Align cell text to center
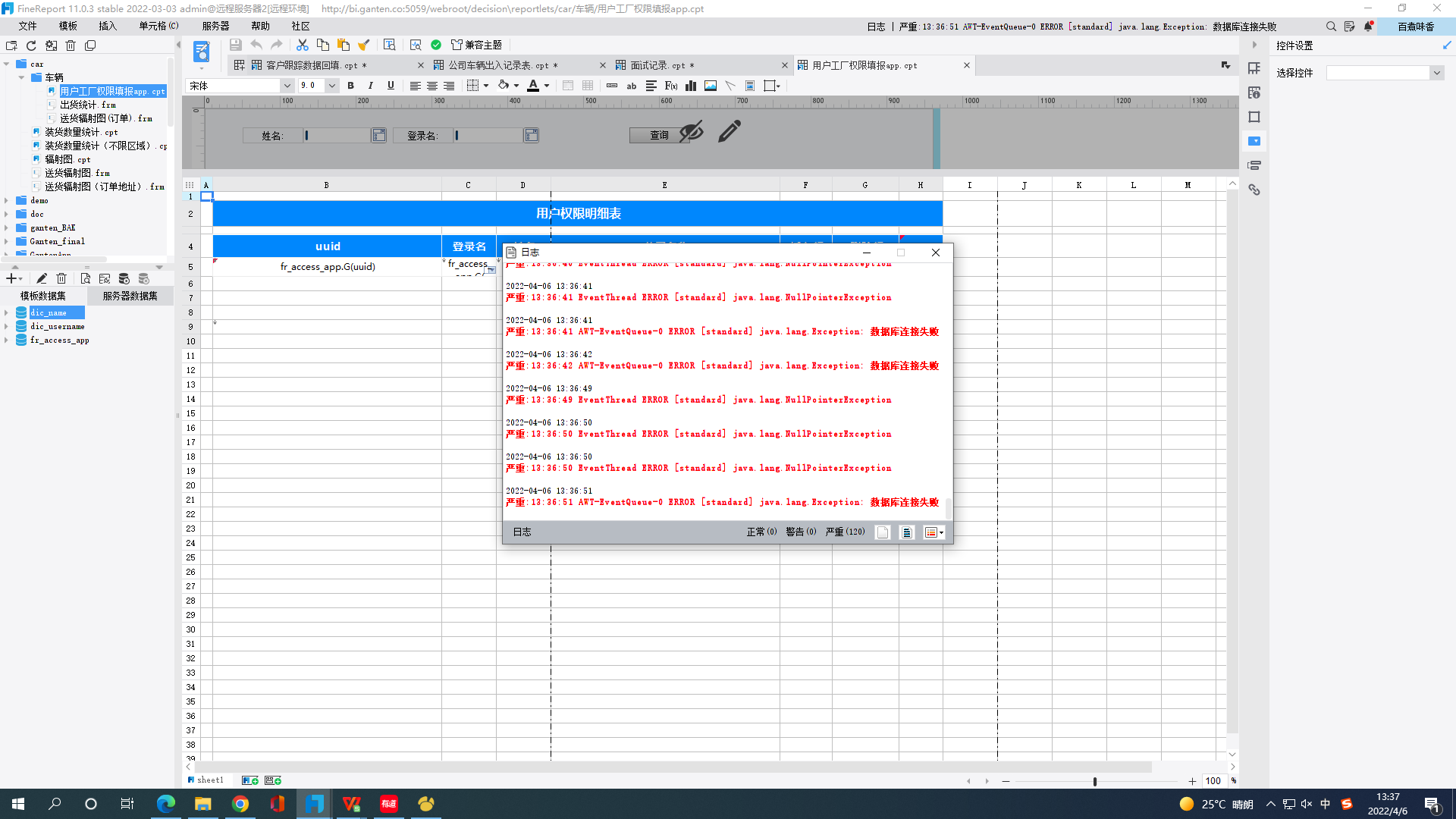Image resolution: width=1456 pixels, height=819 pixels. [x=432, y=86]
